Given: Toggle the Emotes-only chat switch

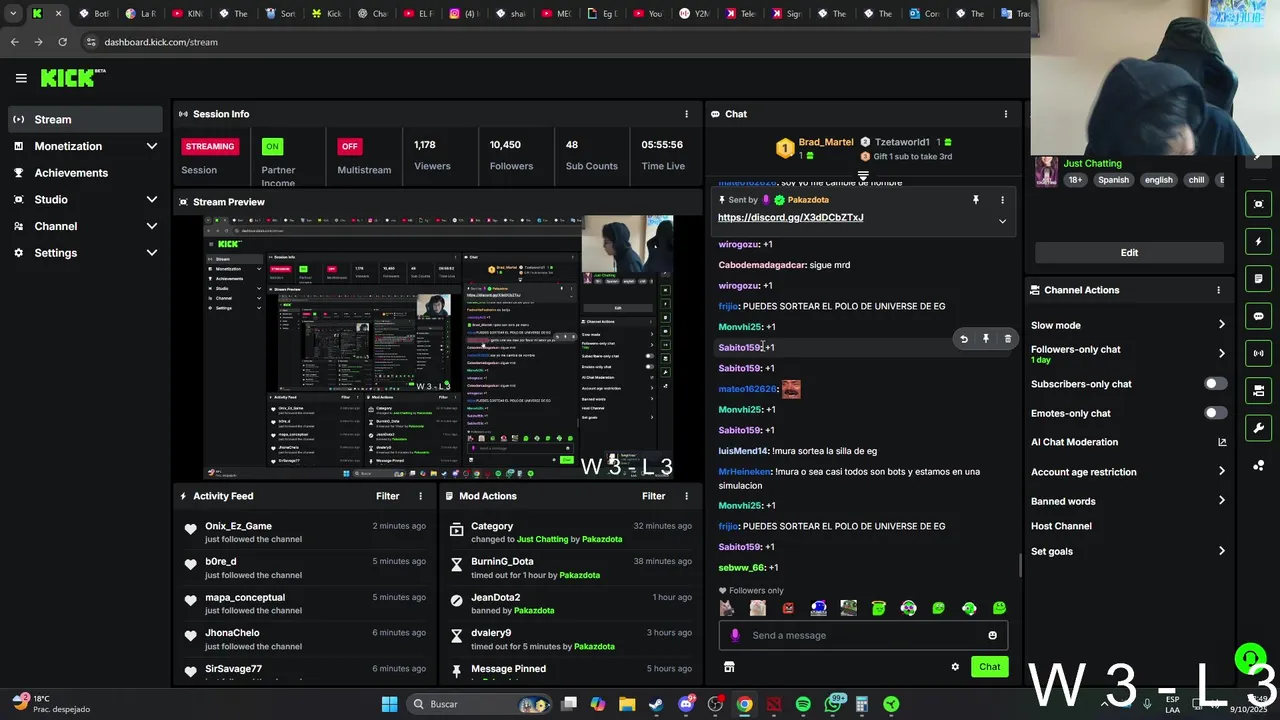Looking at the screenshot, I should [1215, 413].
